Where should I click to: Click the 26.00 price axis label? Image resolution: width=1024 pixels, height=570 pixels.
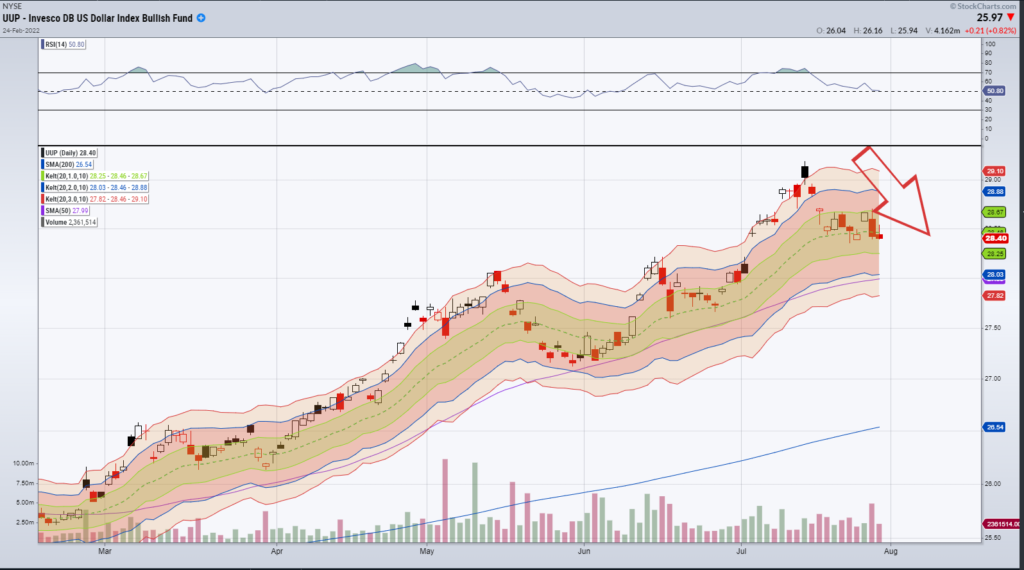pyautogui.click(x=993, y=484)
